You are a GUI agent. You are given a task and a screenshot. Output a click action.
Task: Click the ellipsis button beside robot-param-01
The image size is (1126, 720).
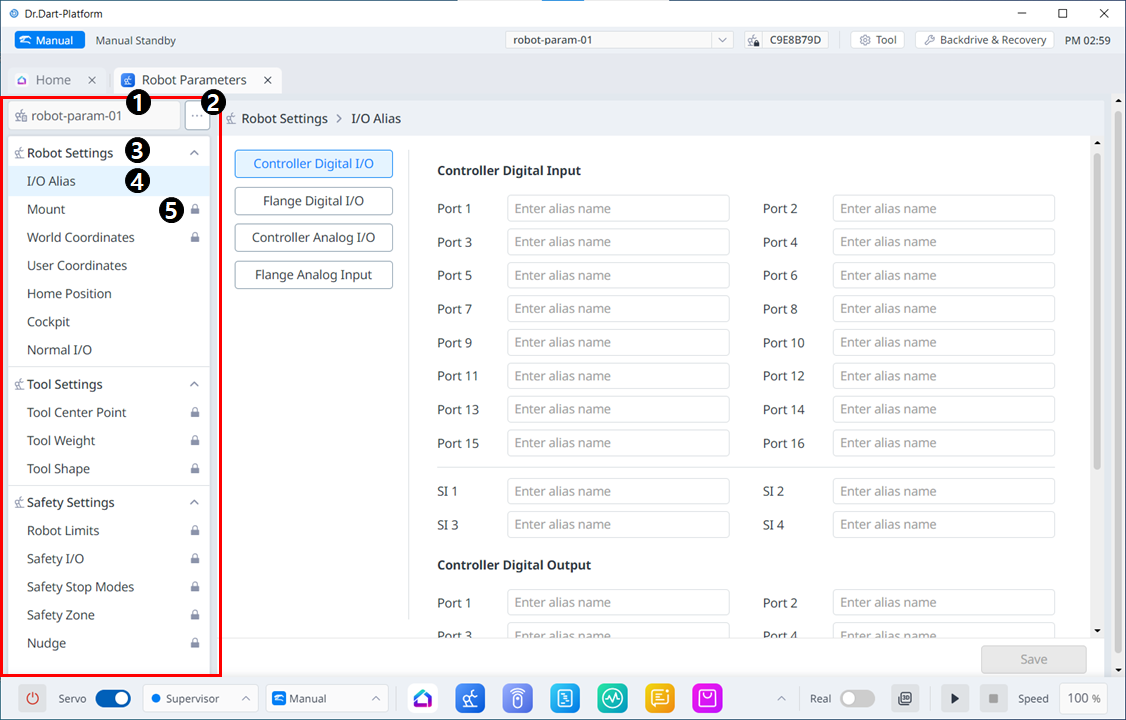197,116
